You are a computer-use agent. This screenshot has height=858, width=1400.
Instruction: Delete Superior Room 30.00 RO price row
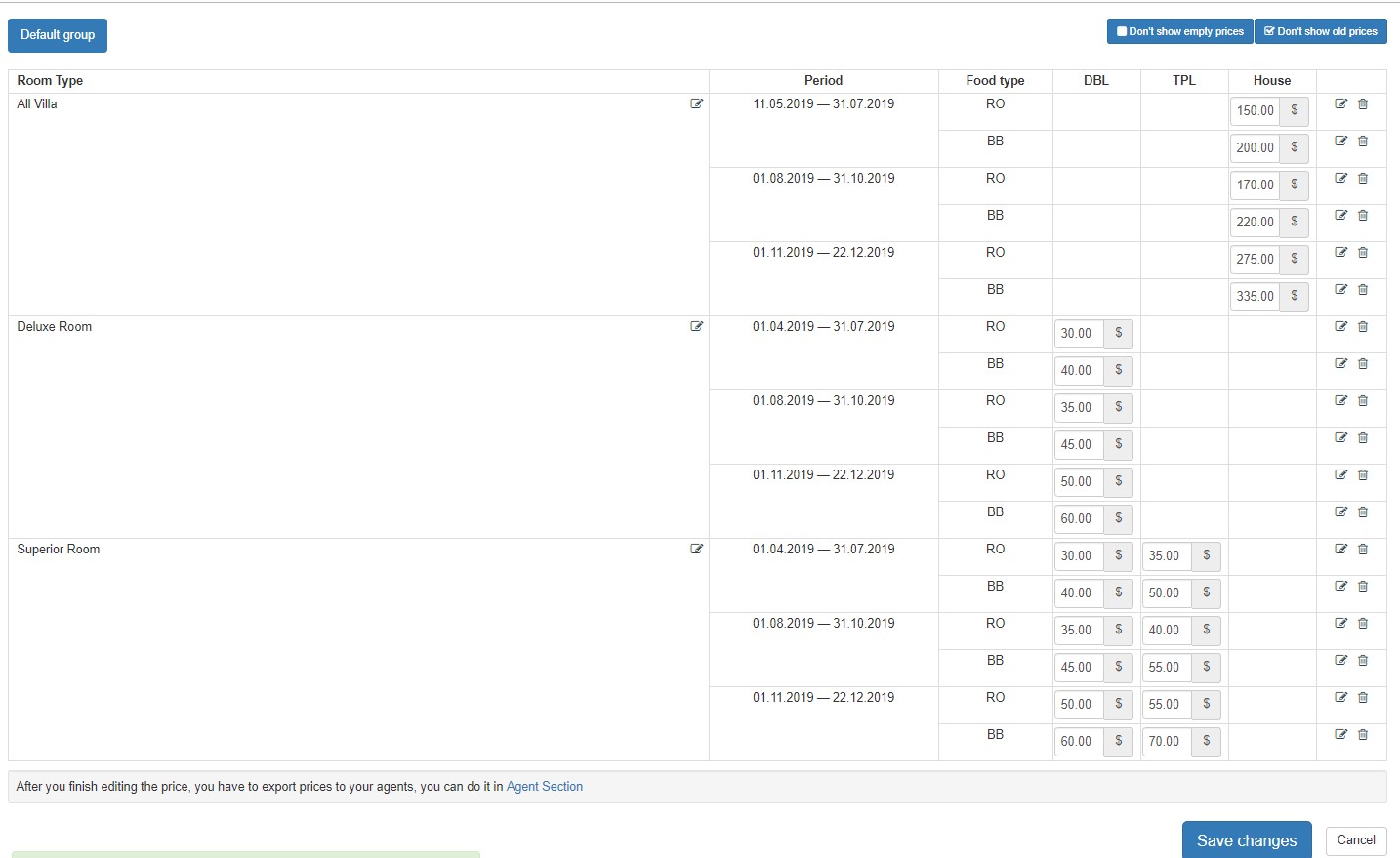point(1363,549)
